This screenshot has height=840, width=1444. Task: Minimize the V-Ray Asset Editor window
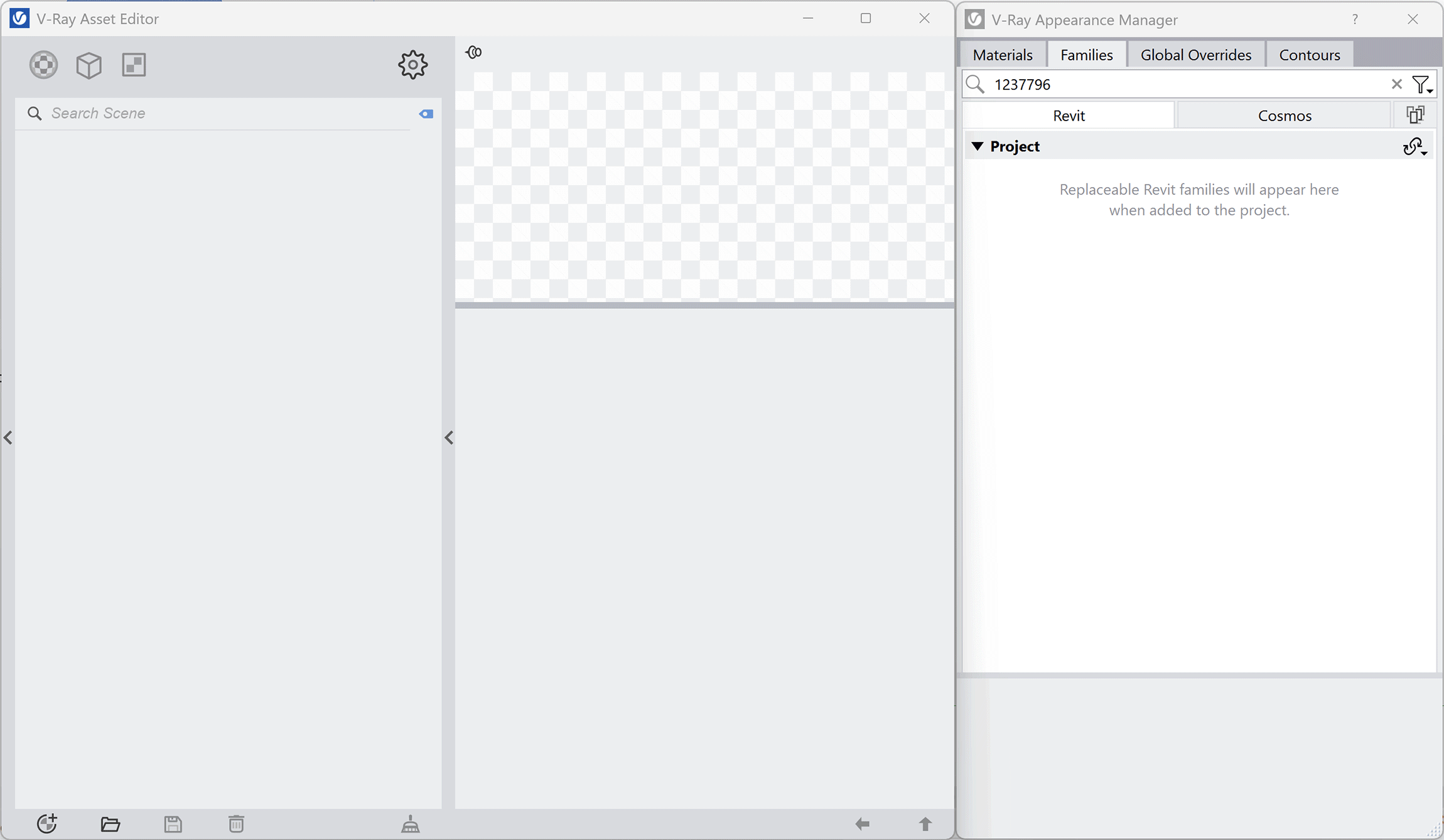click(x=808, y=18)
